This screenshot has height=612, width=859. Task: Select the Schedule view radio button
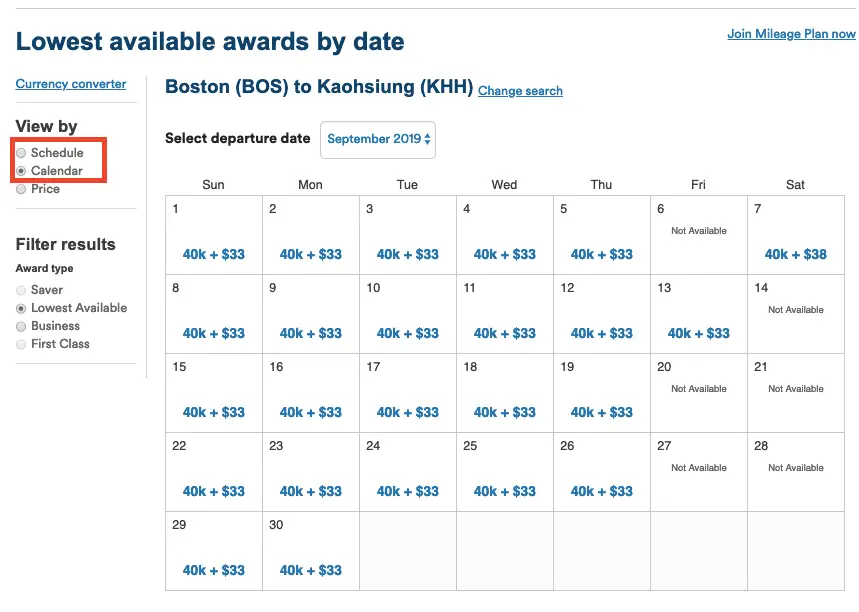21,153
